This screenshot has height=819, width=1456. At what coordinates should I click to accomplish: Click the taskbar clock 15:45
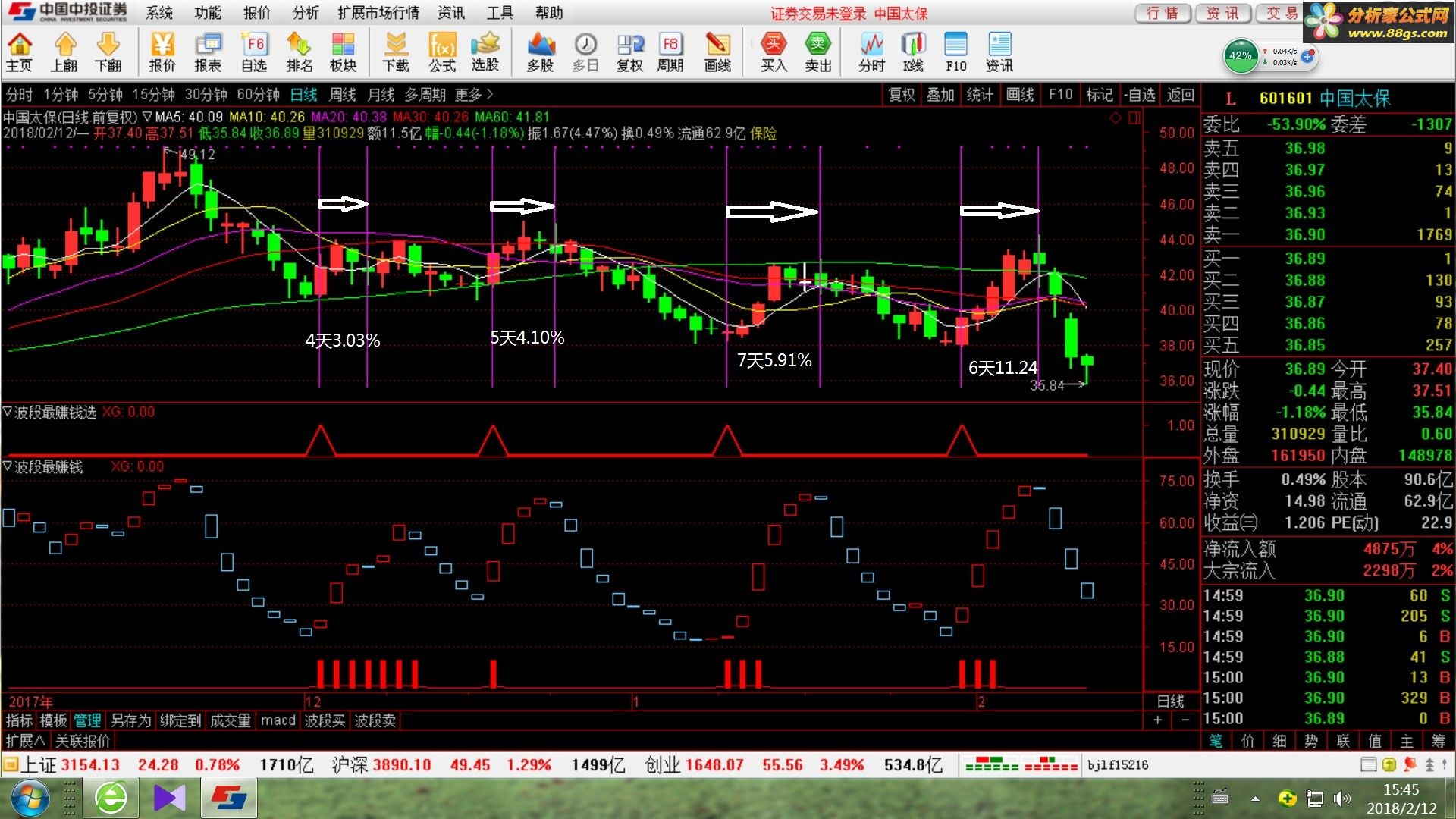(1401, 789)
